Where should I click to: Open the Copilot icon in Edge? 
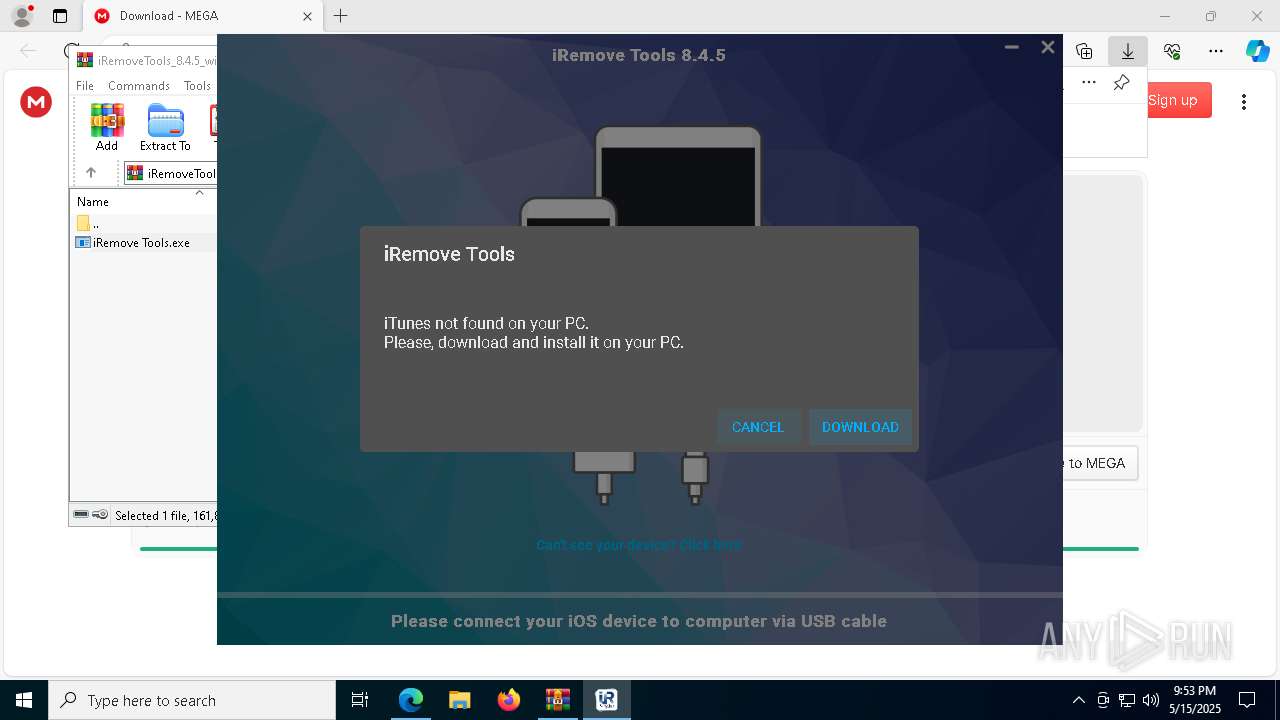click(1257, 51)
